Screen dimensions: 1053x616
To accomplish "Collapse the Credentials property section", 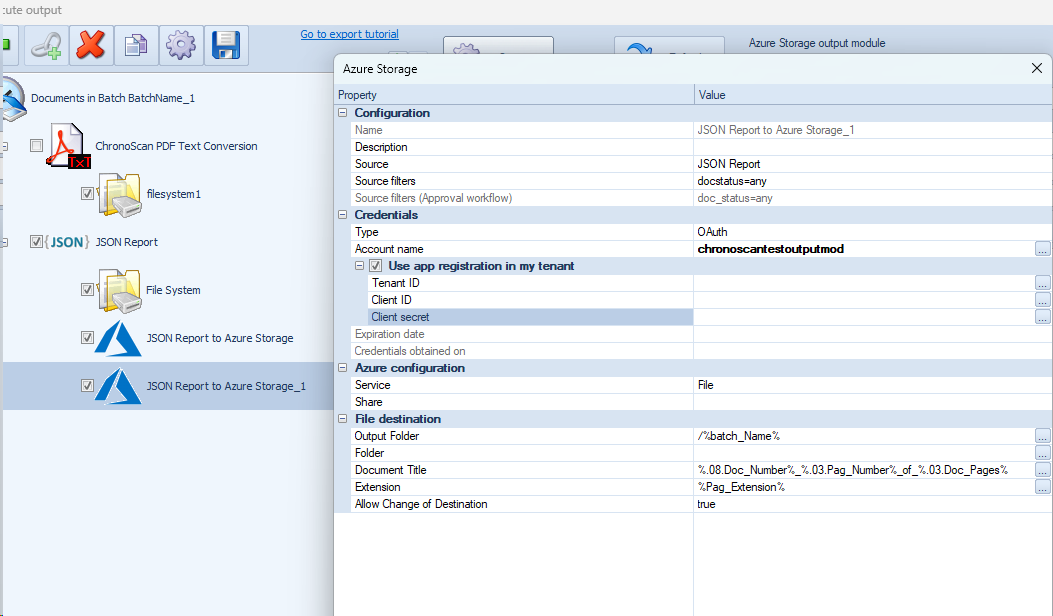I will click(343, 215).
